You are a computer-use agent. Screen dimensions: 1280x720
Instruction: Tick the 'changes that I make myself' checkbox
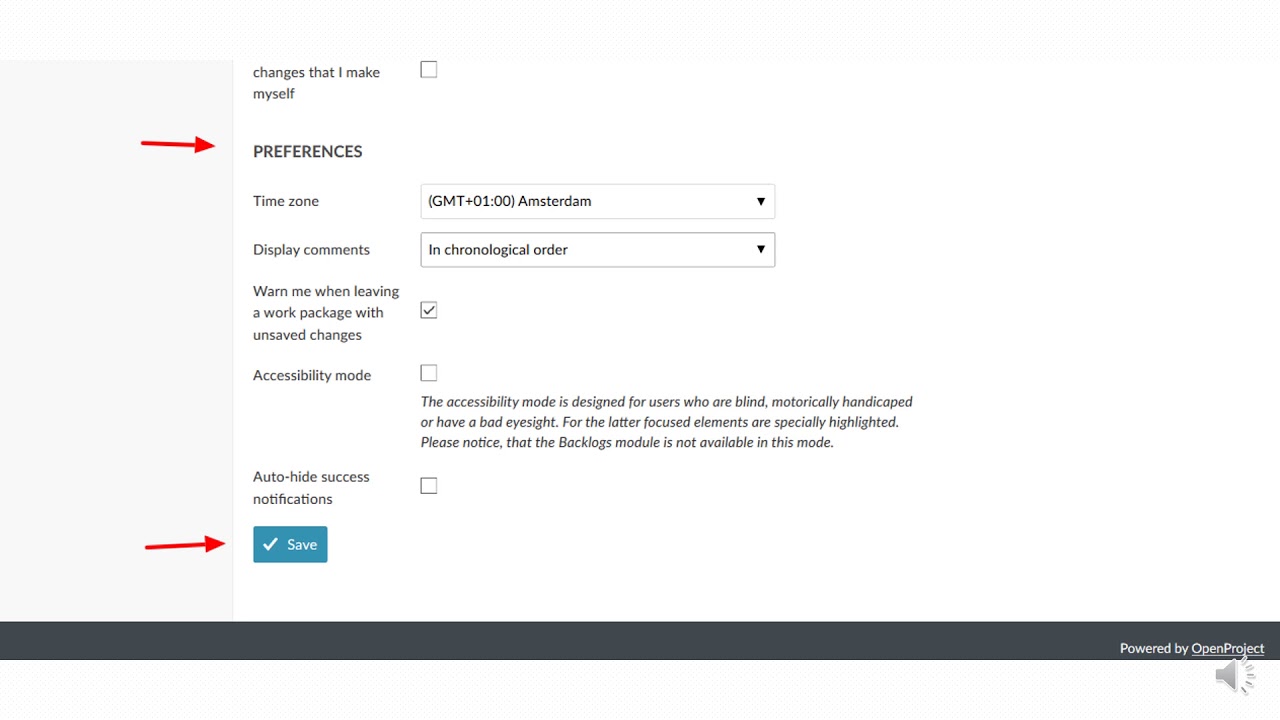pyautogui.click(x=429, y=70)
